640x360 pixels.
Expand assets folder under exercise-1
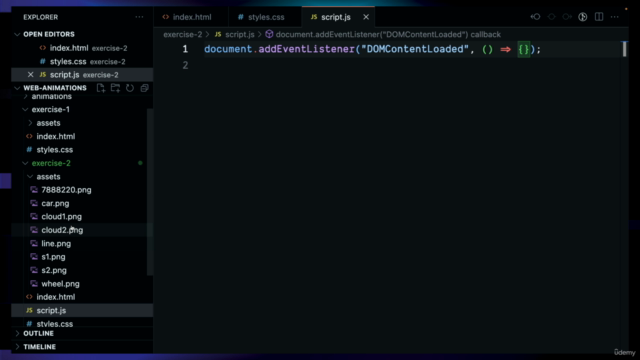pyautogui.click(x=48, y=123)
